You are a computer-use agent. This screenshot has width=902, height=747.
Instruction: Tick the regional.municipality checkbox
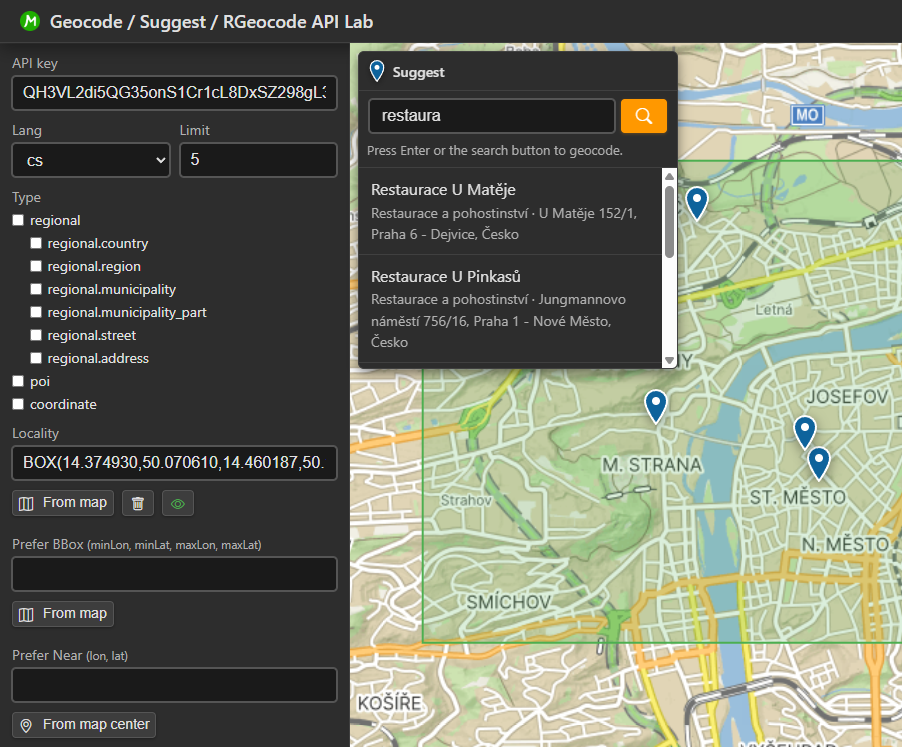coord(36,289)
